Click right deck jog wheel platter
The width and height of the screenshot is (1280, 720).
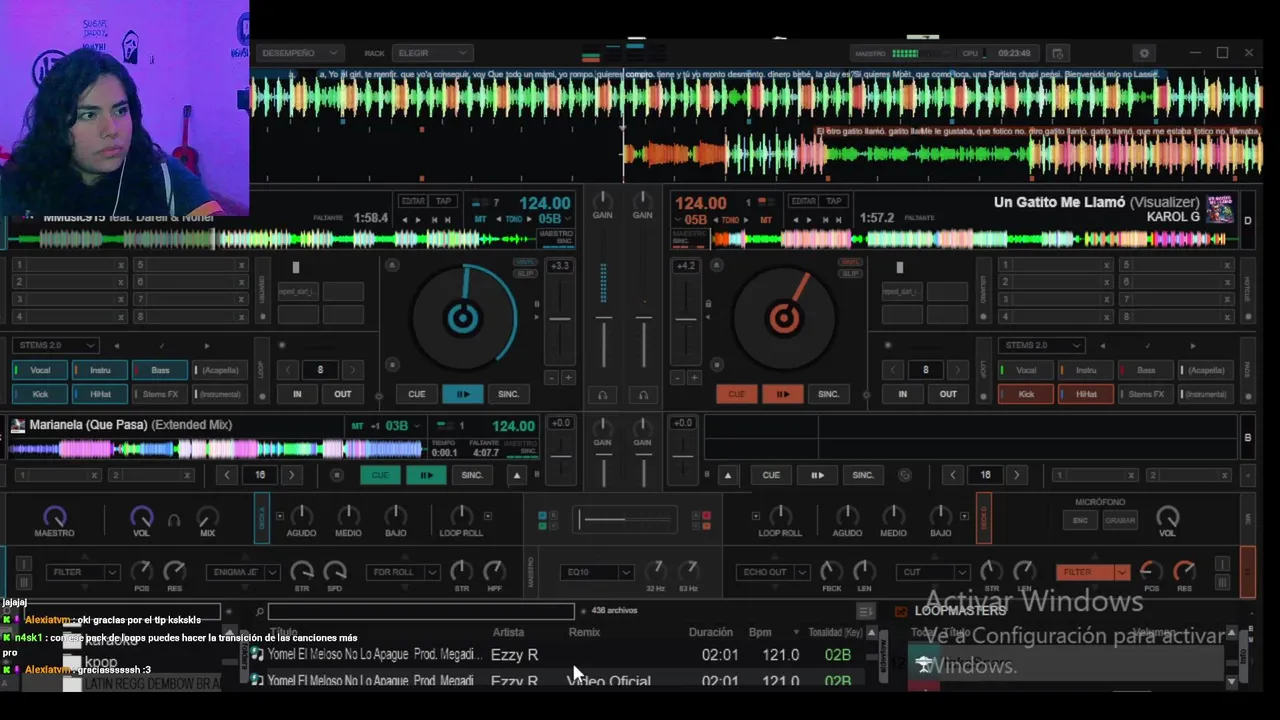tap(784, 319)
